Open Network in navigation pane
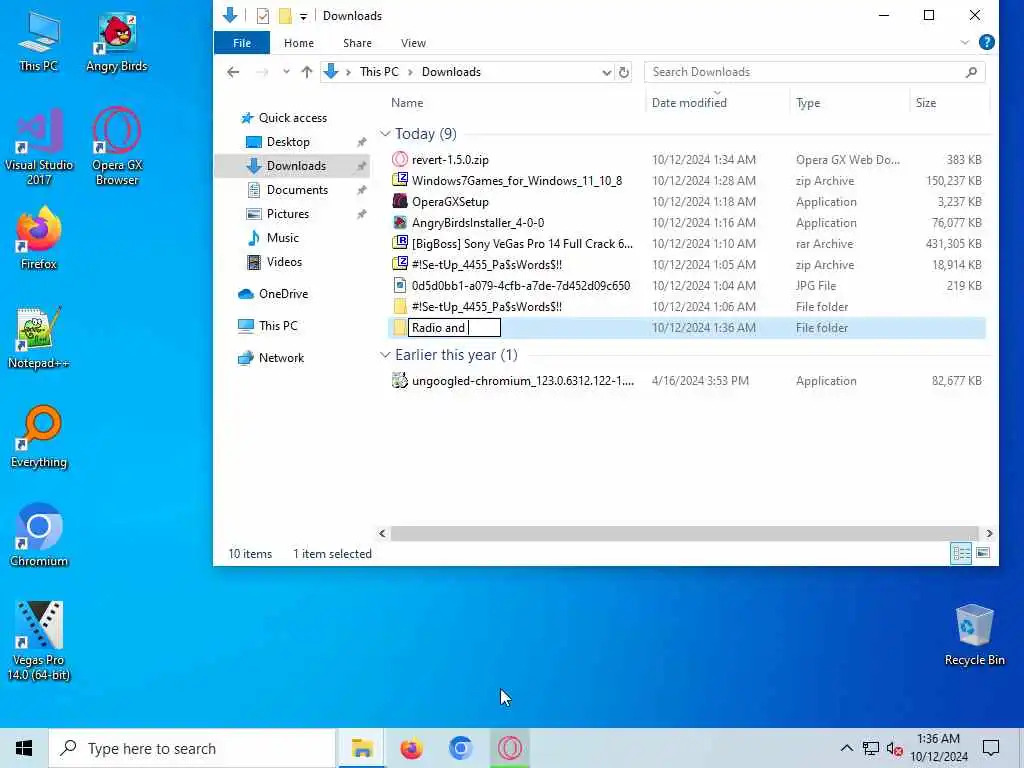This screenshot has width=1024, height=768. [x=281, y=358]
